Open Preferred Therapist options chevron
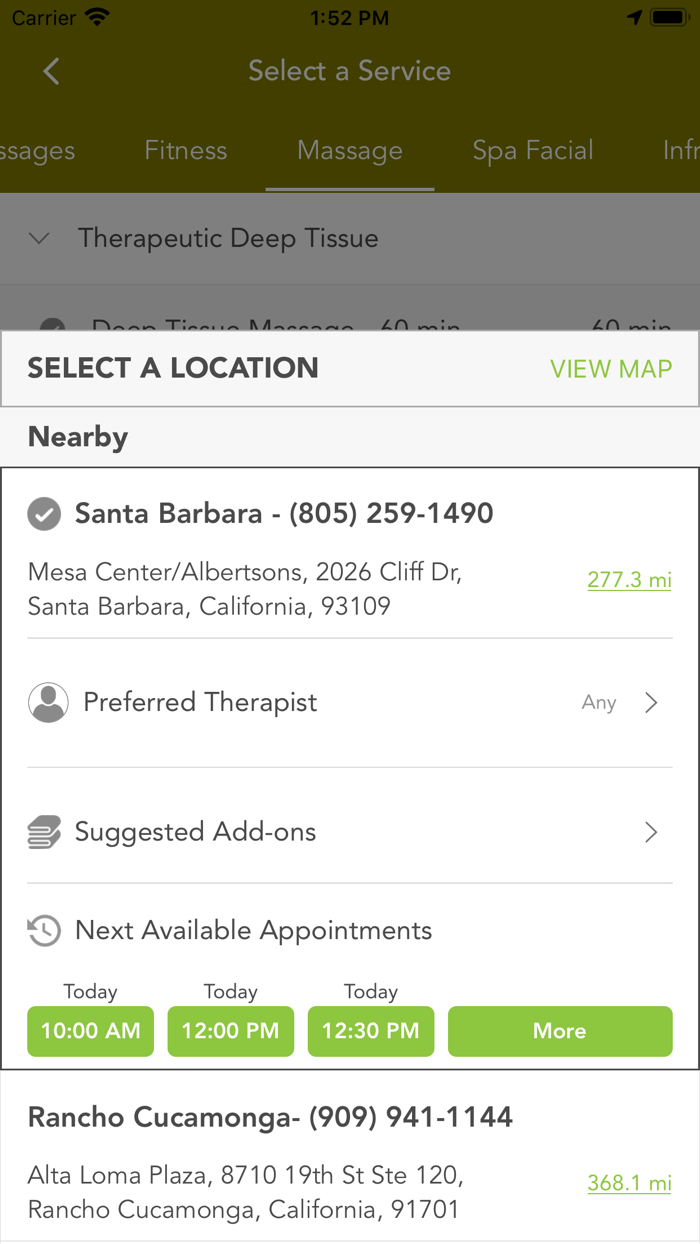 coord(651,703)
